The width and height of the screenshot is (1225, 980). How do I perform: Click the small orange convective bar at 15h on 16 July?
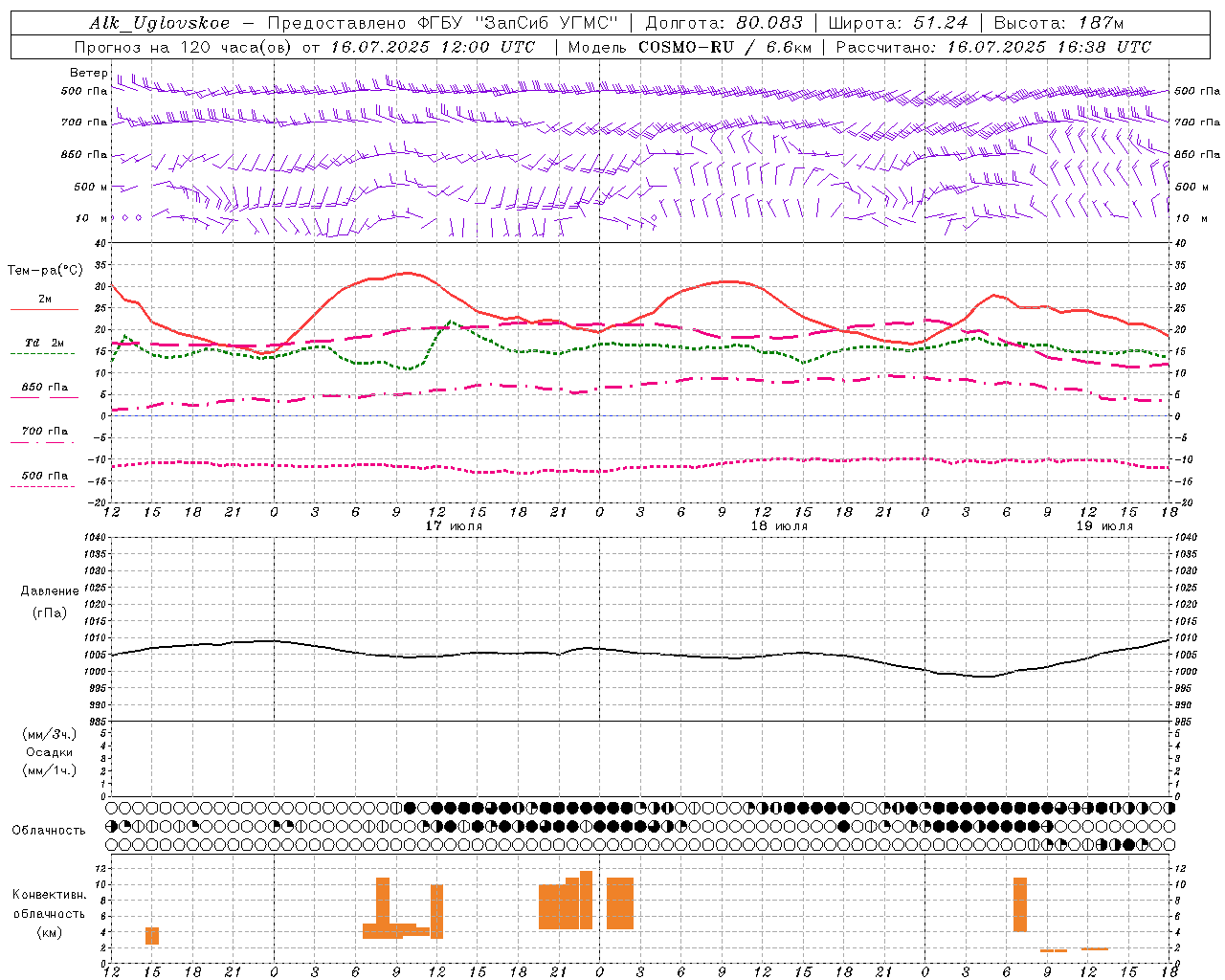coord(152,936)
